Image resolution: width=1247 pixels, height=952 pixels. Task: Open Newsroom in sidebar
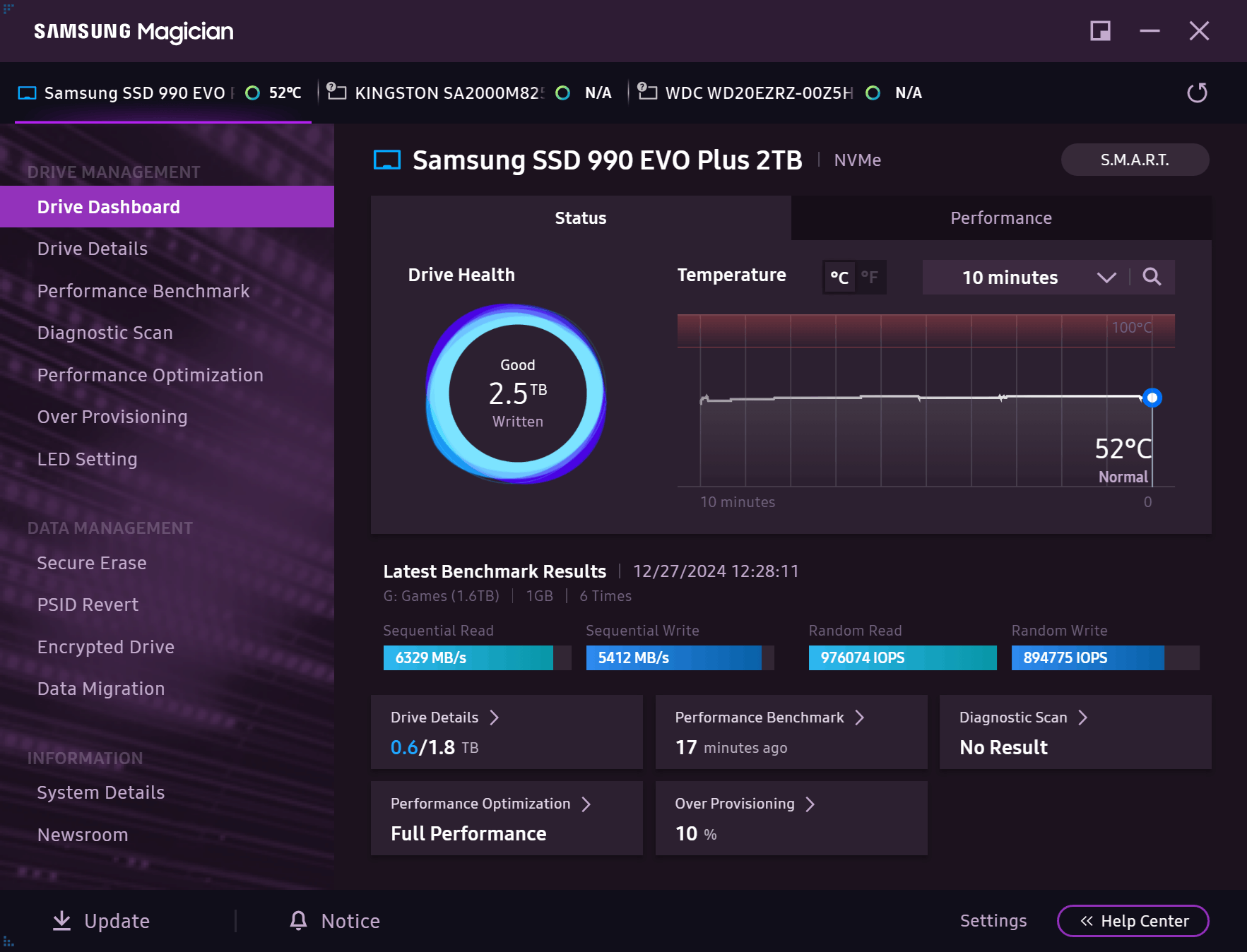tap(167, 835)
